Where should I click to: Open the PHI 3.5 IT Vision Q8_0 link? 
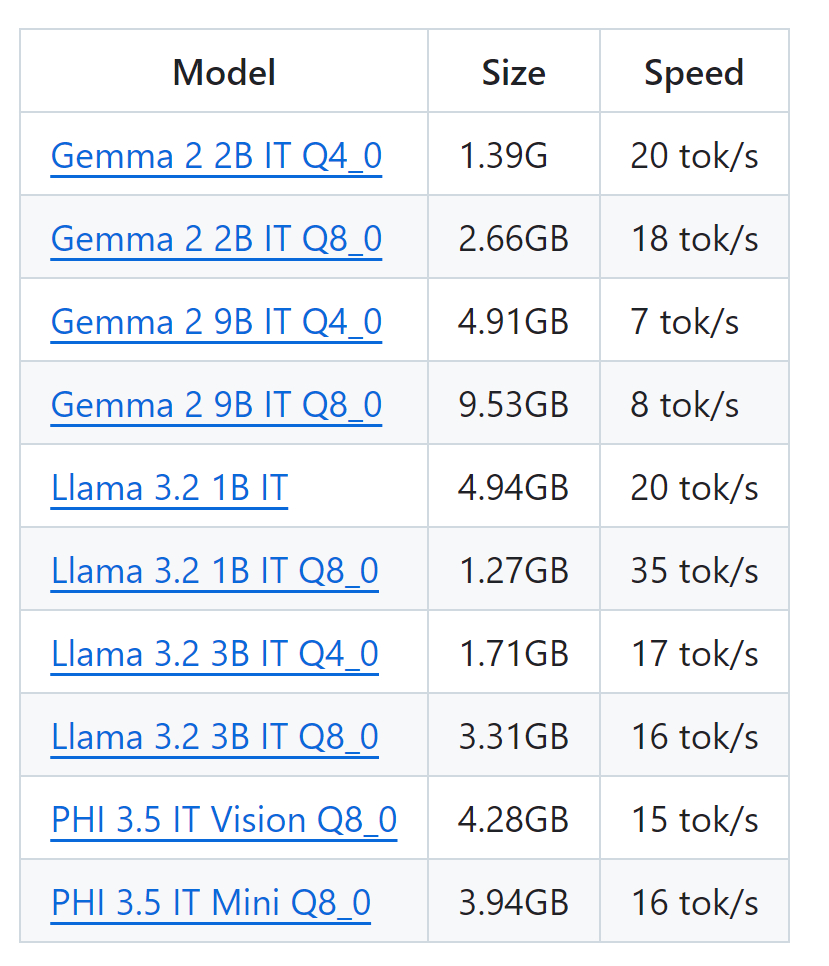(x=224, y=820)
